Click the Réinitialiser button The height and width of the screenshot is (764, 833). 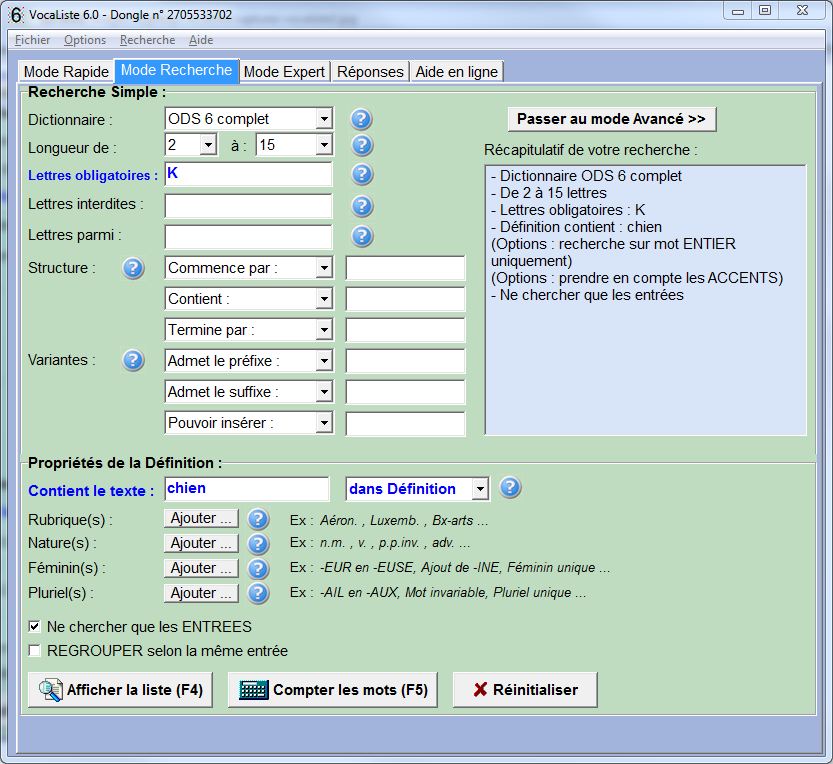tap(525, 690)
